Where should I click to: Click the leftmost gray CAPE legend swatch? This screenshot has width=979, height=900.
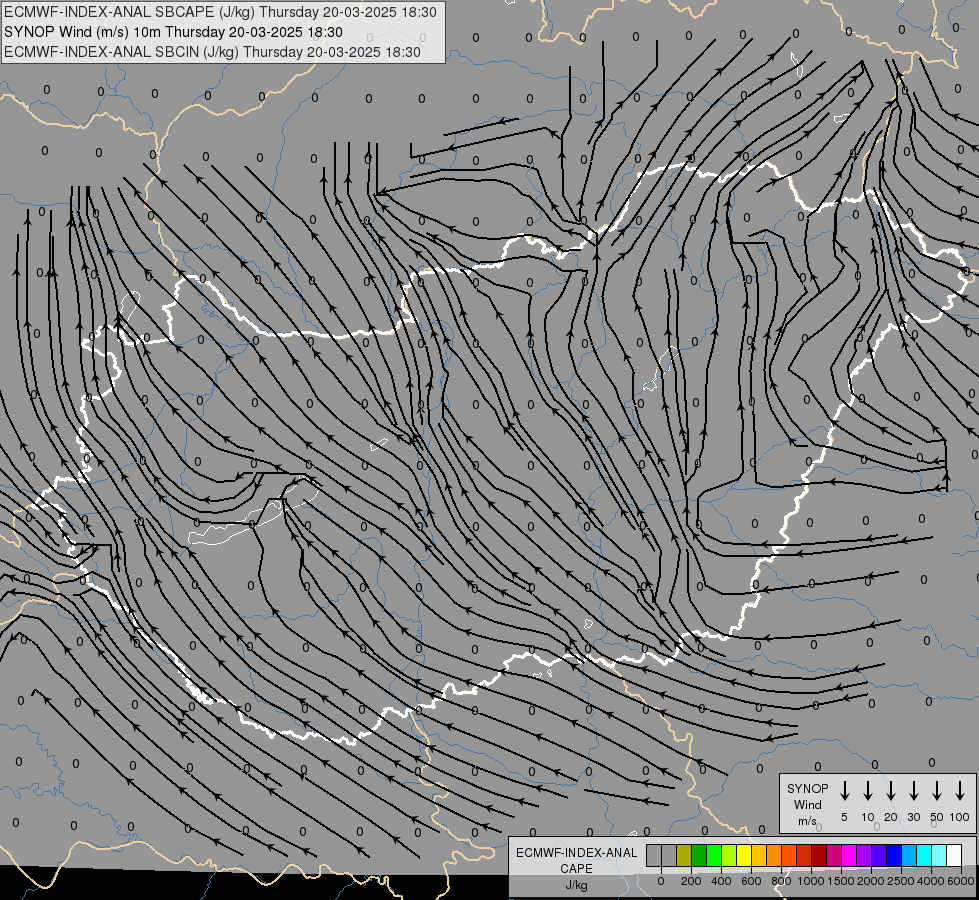click(654, 855)
